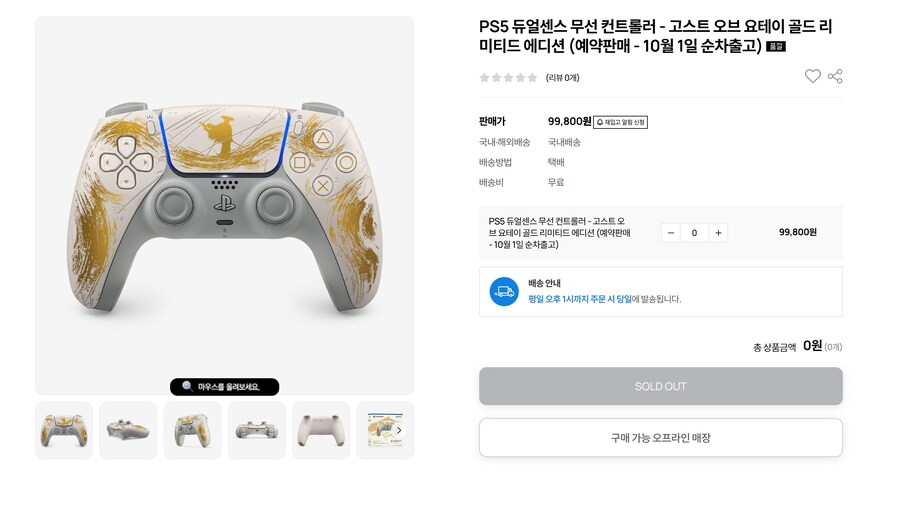This screenshot has width=900, height=508.
Task: Select the fourth top-view controller thumbnail
Action: click(x=257, y=431)
